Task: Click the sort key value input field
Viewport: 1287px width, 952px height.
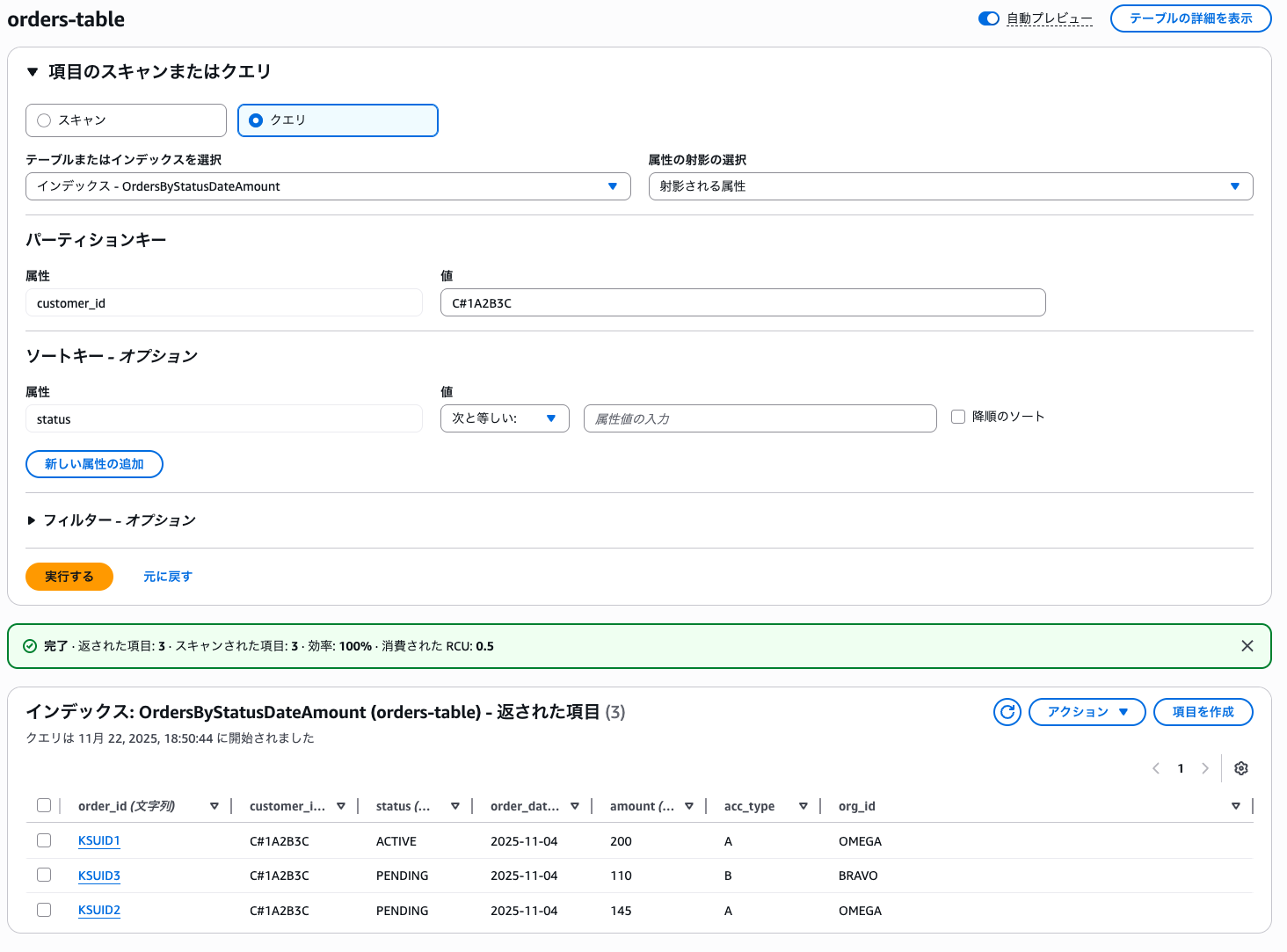Action: [760, 418]
